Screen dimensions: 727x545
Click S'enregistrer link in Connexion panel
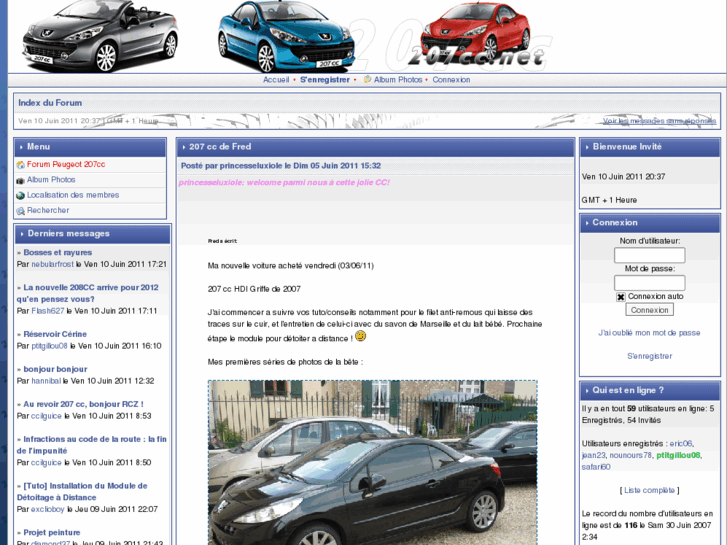coord(650,356)
